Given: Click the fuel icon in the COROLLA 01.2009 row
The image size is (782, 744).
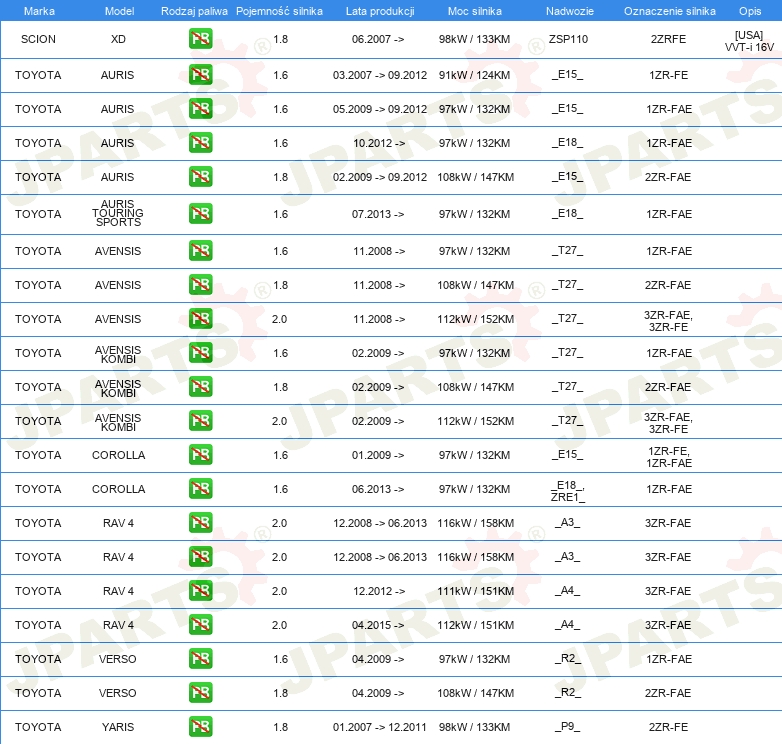Looking at the screenshot, I should coord(200,455).
